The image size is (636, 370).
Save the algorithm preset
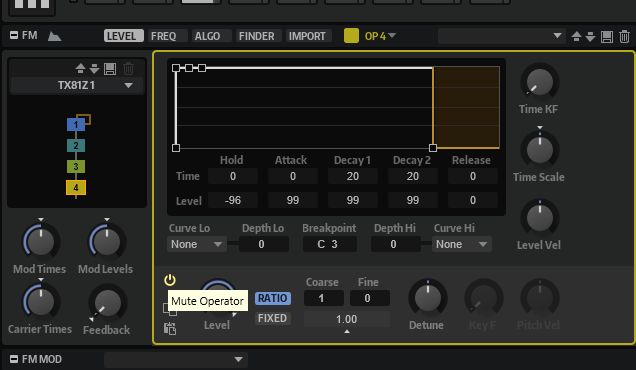coord(110,69)
